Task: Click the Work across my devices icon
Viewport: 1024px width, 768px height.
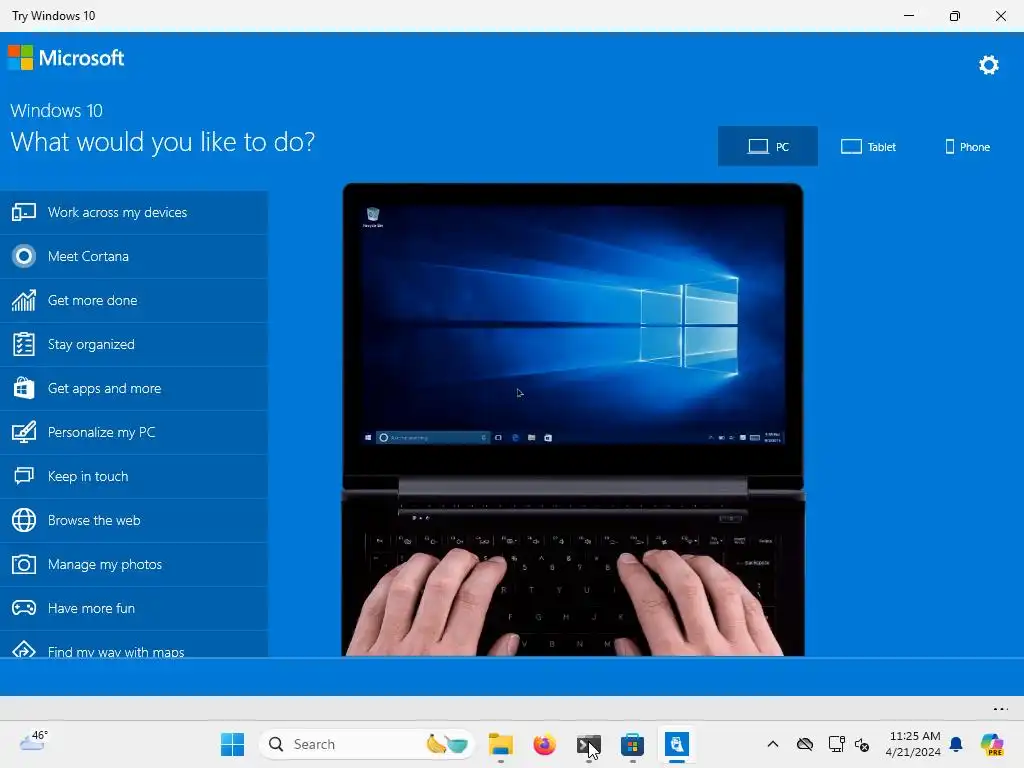Action: (x=24, y=212)
